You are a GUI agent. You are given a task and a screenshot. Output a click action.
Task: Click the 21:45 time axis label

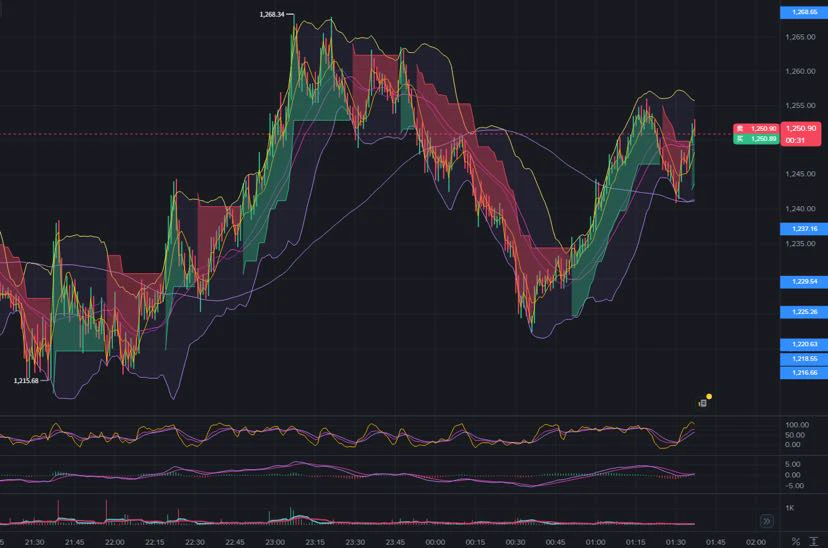point(74,542)
